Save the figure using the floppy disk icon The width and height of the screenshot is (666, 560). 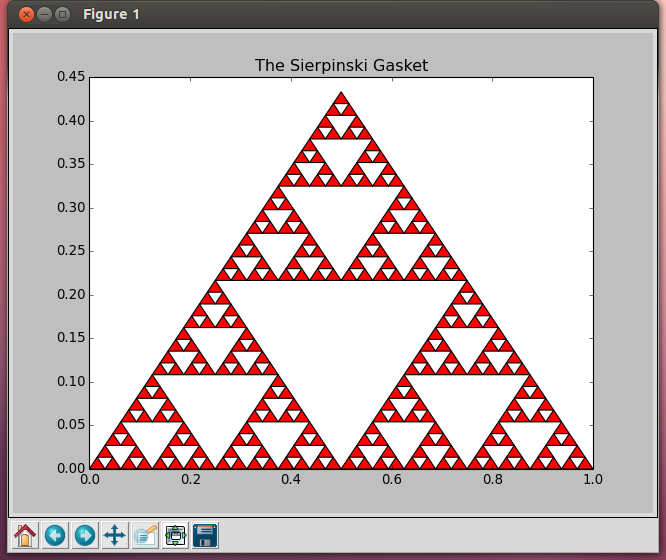[x=205, y=535]
